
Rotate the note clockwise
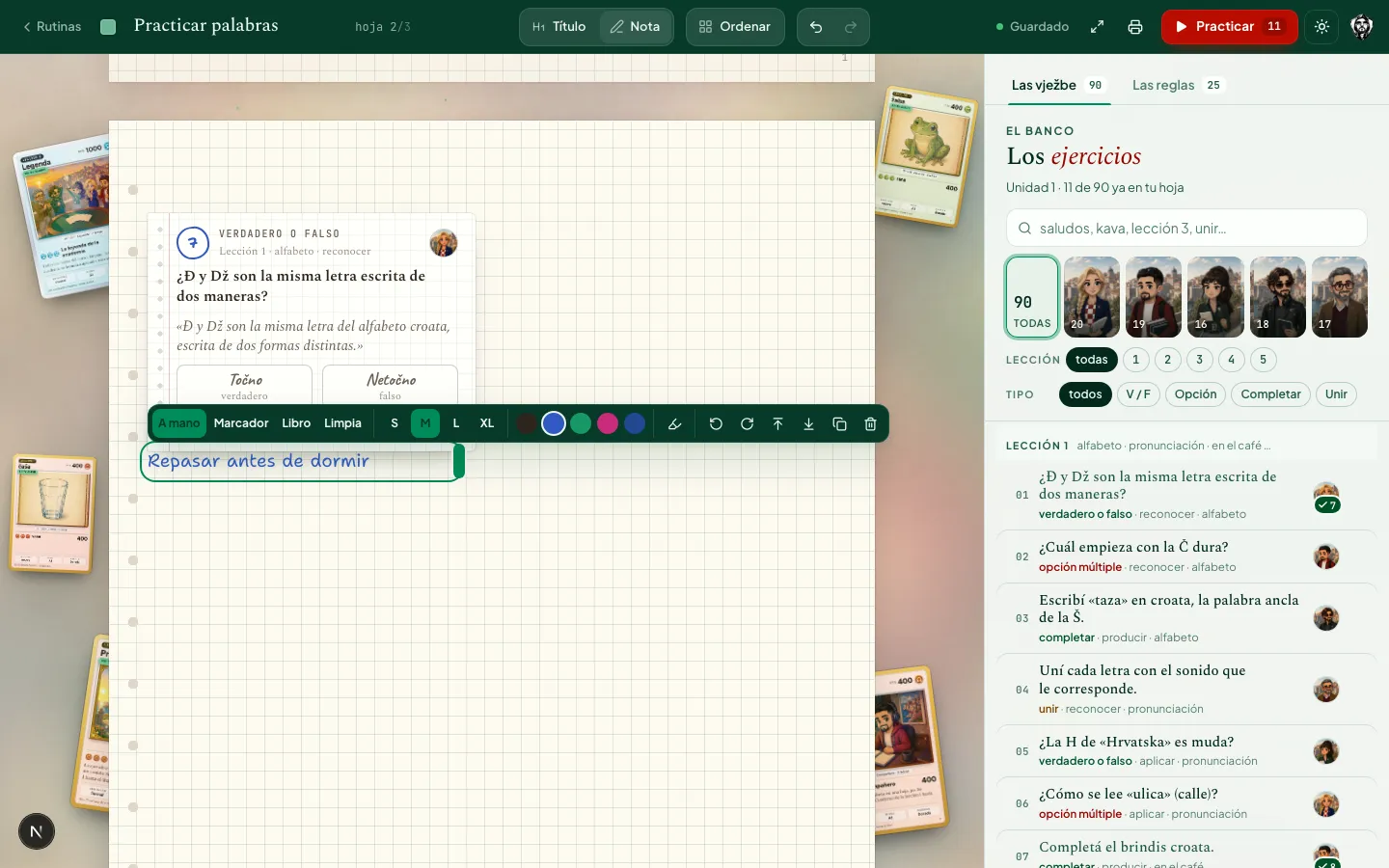click(747, 424)
